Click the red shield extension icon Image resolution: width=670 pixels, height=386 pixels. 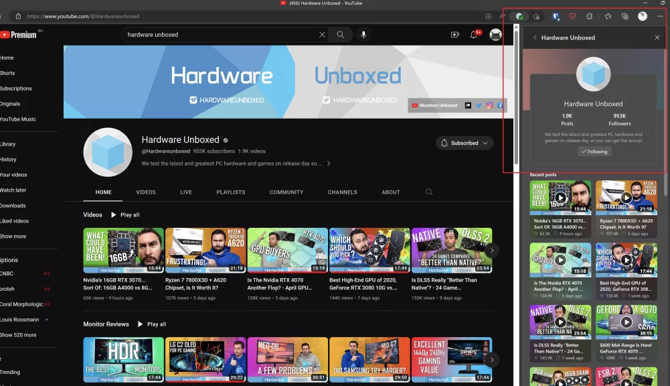pyautogui.click(x=573, y=16)
